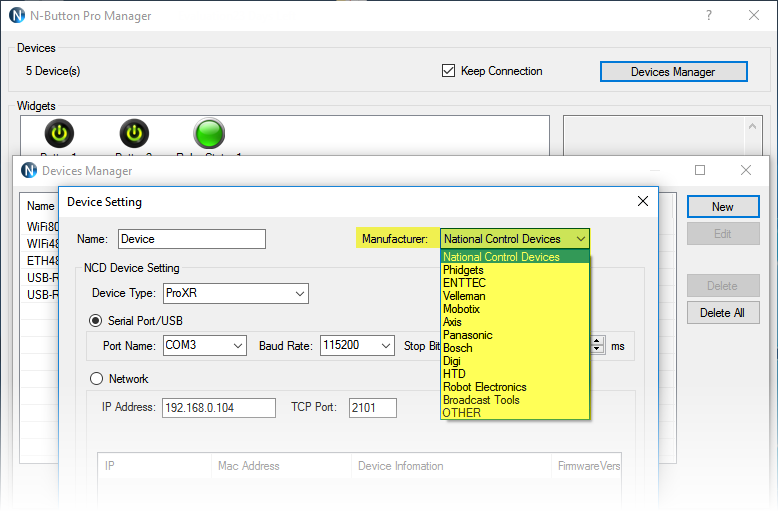Click the green relay status indicator widget
Viewport: 778px width, 512px height.
[x=209, y=133]
